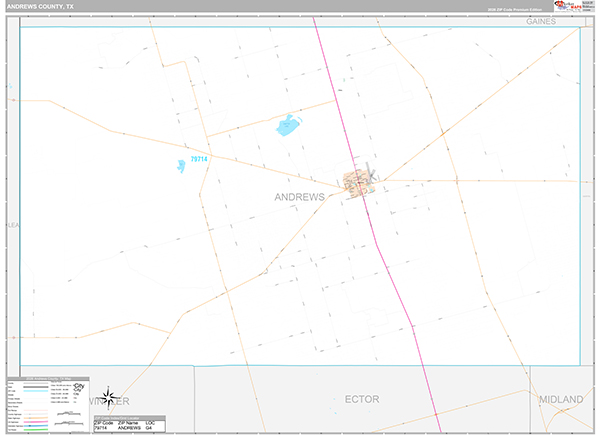This screenshot has height=435, width=600.
Task: Click the GAINES county label
Action: (x=541, y=21)
